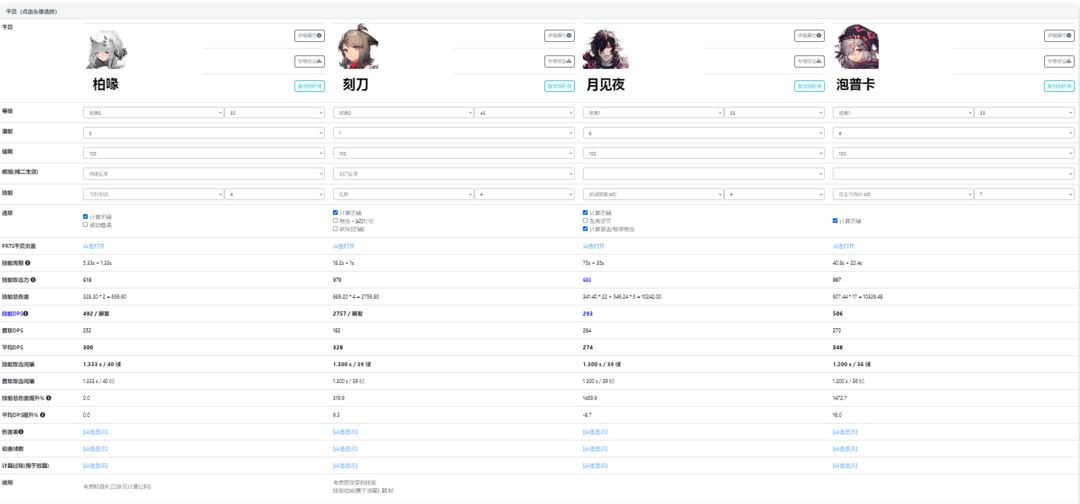This screenshot has height=504, width=1080.
Task: Click the 柏喙 operator avatar
Action: tap(106, 49)
